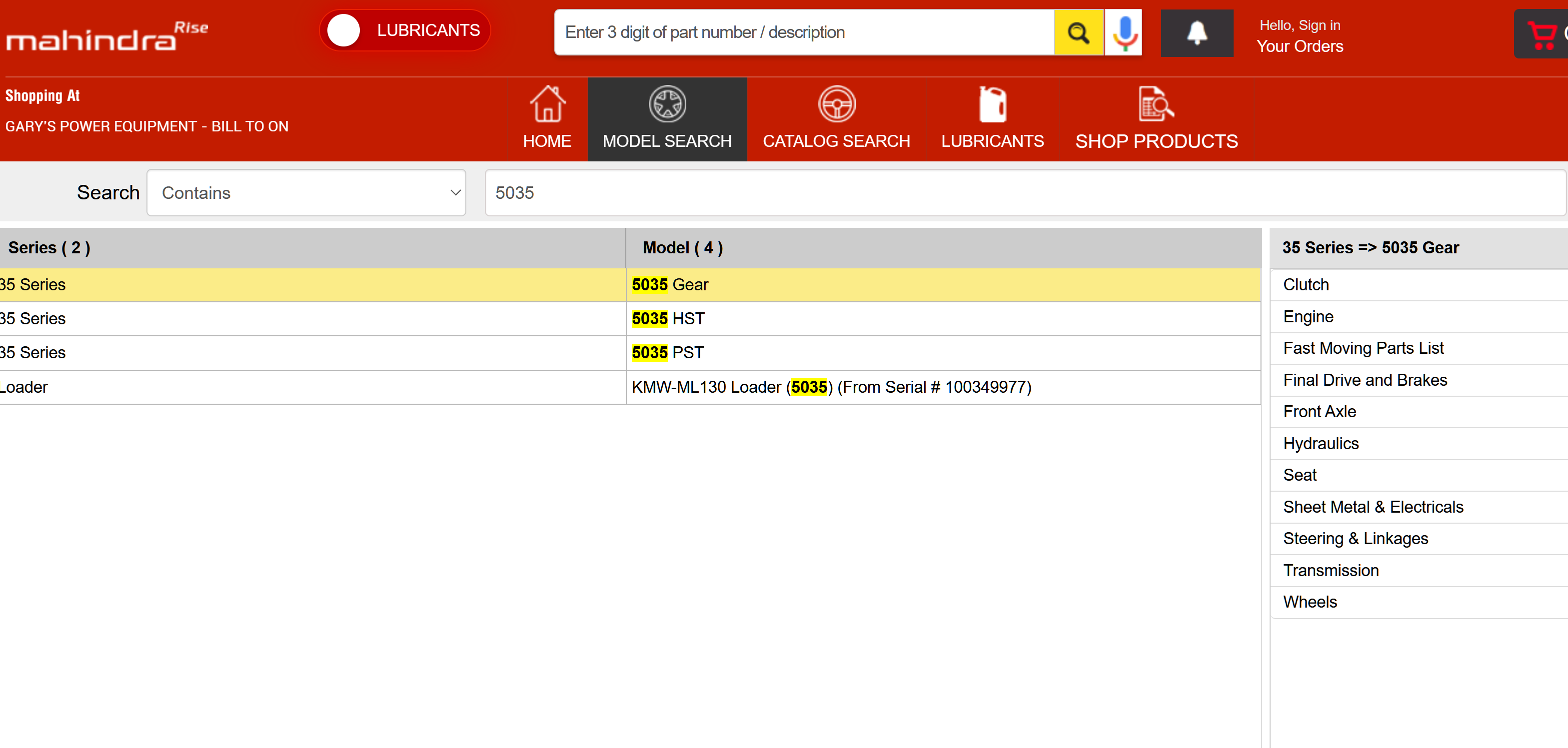1568x748 pixels.
Task: Select KMW-ML130 Loader (5035) model row
Action: point(943,386)
